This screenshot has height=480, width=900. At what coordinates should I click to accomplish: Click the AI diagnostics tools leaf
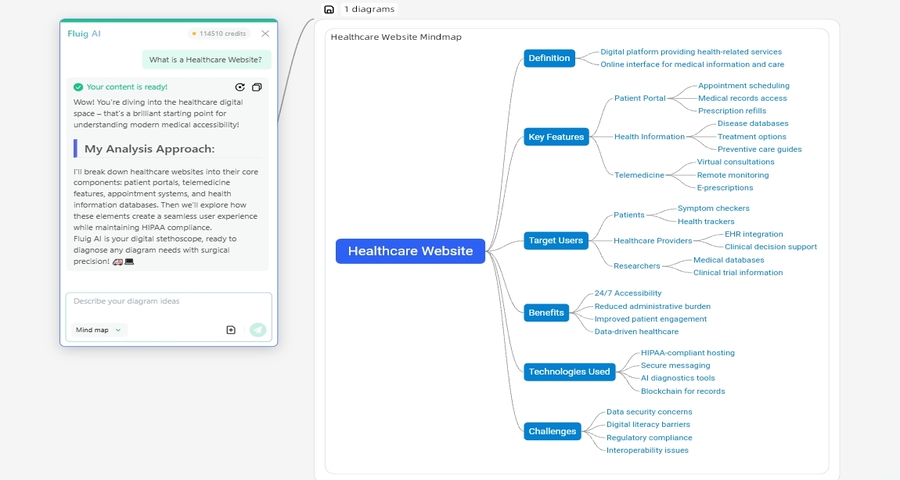tap(677, 378)
